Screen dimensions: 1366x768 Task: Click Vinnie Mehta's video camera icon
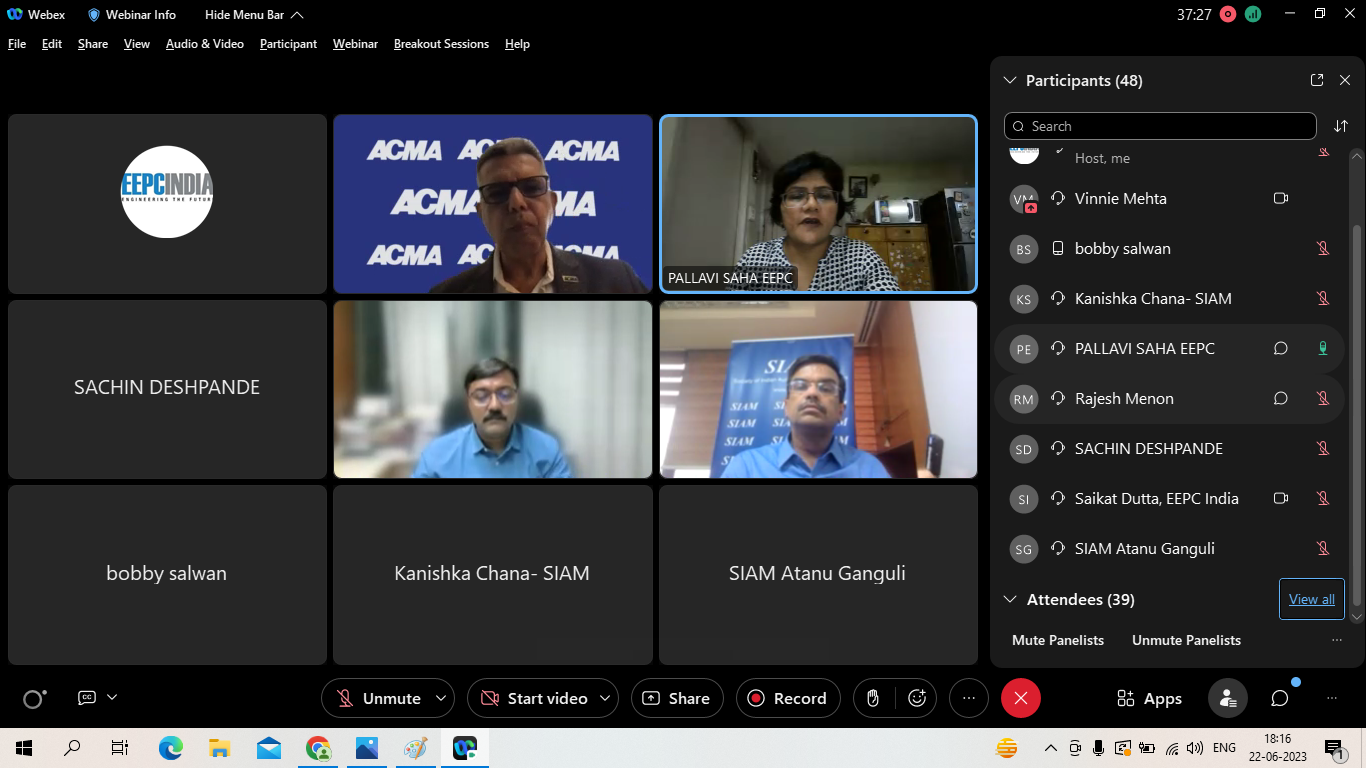[1281, 198]
